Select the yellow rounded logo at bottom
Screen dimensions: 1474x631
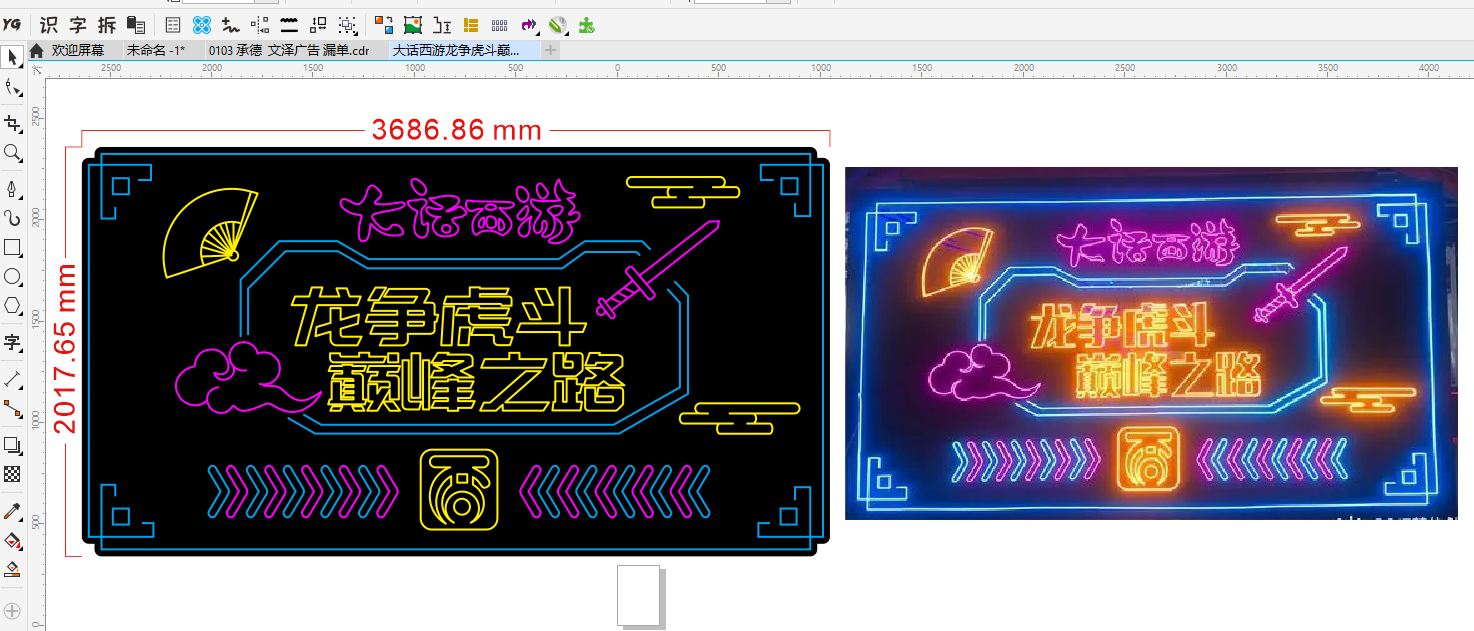tap(458, 489)
